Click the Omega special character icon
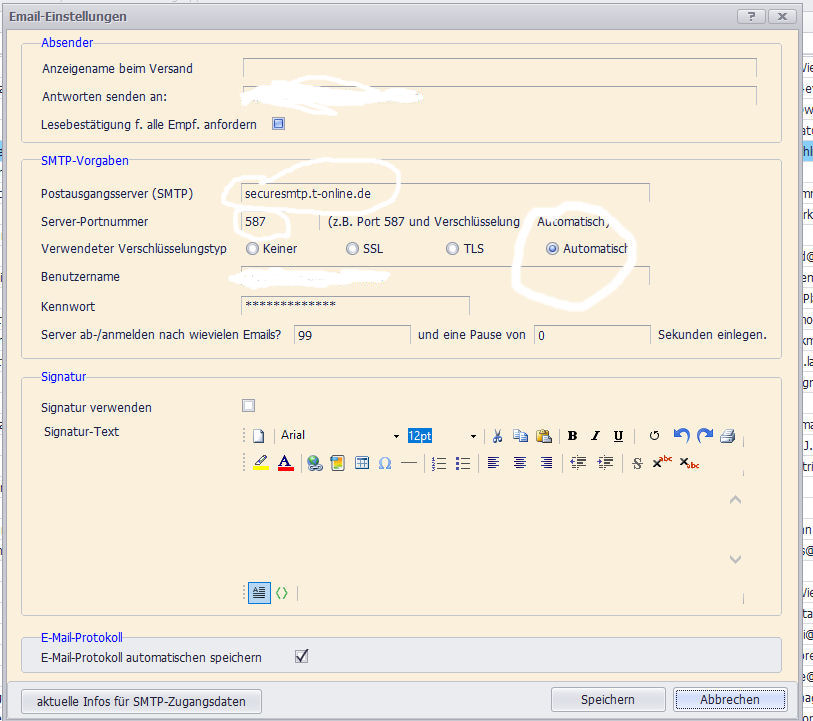 point(385,463)
